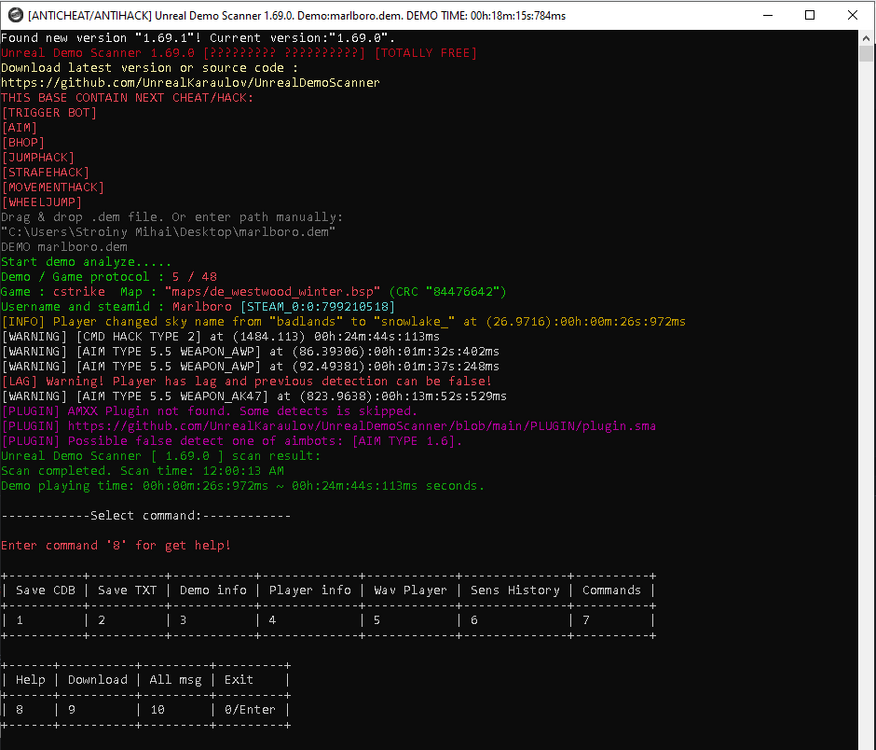Click the Exit cell in lower table
The width and height of the screenshot is (876, 750).
click(x=238, y=680)
